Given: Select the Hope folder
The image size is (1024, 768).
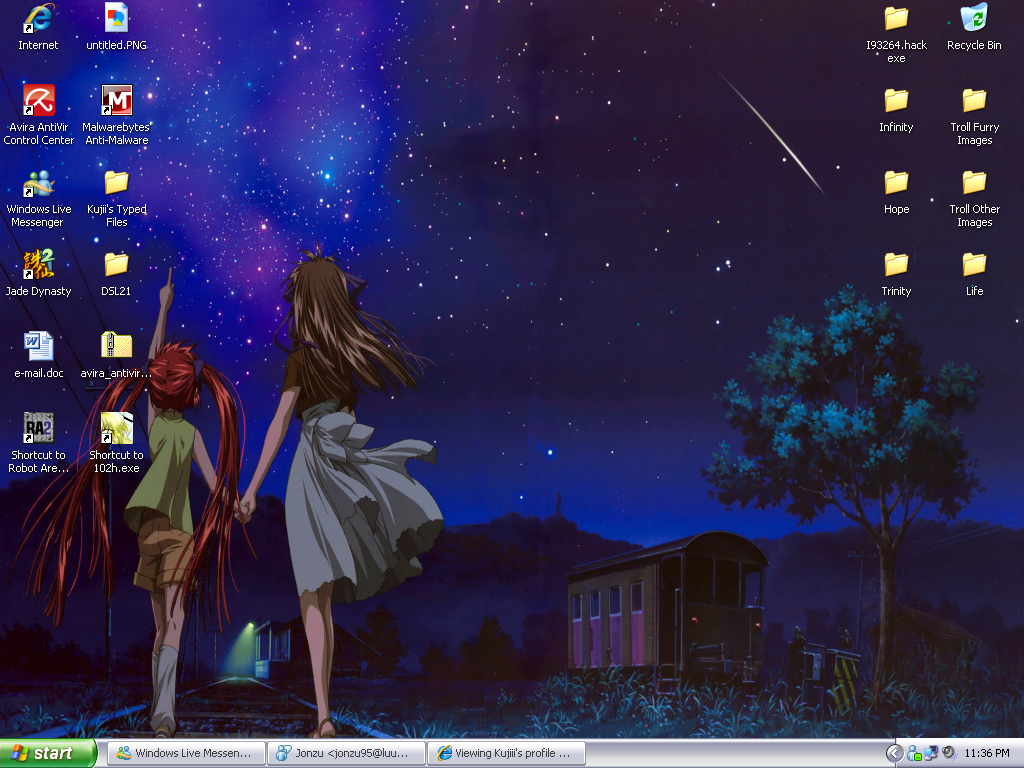Looking at the screenshot, I should point(896,183).
